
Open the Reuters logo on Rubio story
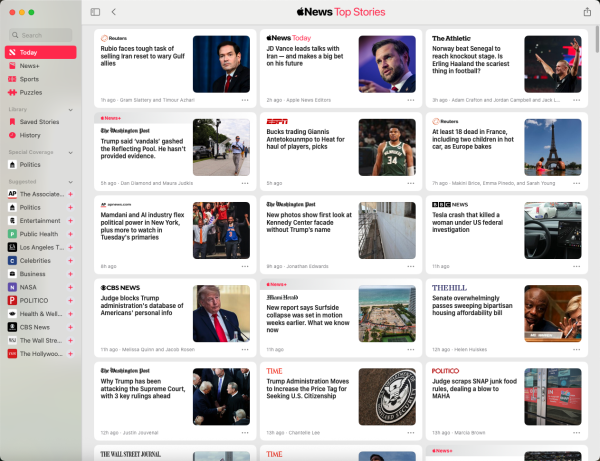(x=114, y=38)
